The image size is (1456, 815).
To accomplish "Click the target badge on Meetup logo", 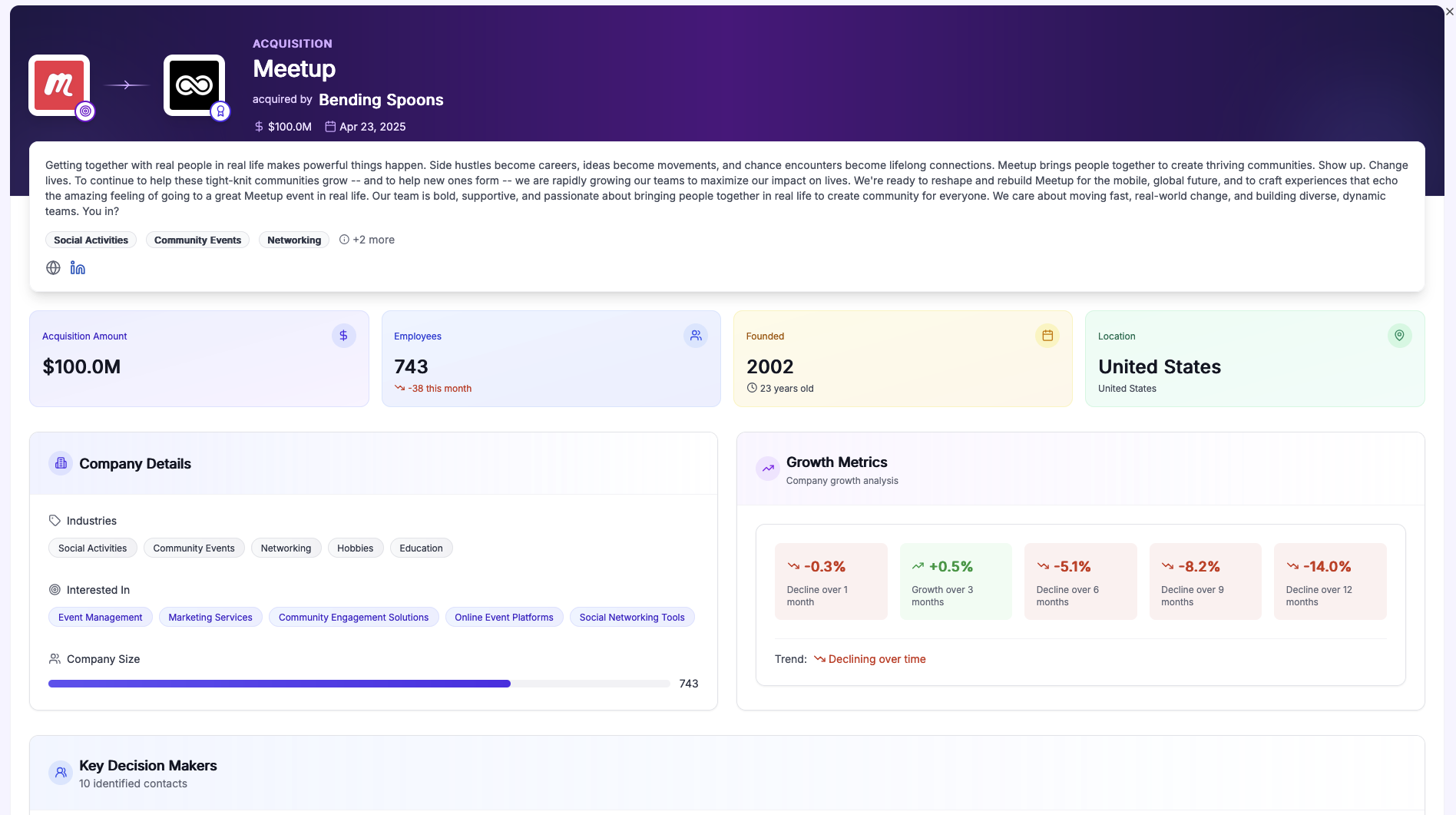I will 85,111.
